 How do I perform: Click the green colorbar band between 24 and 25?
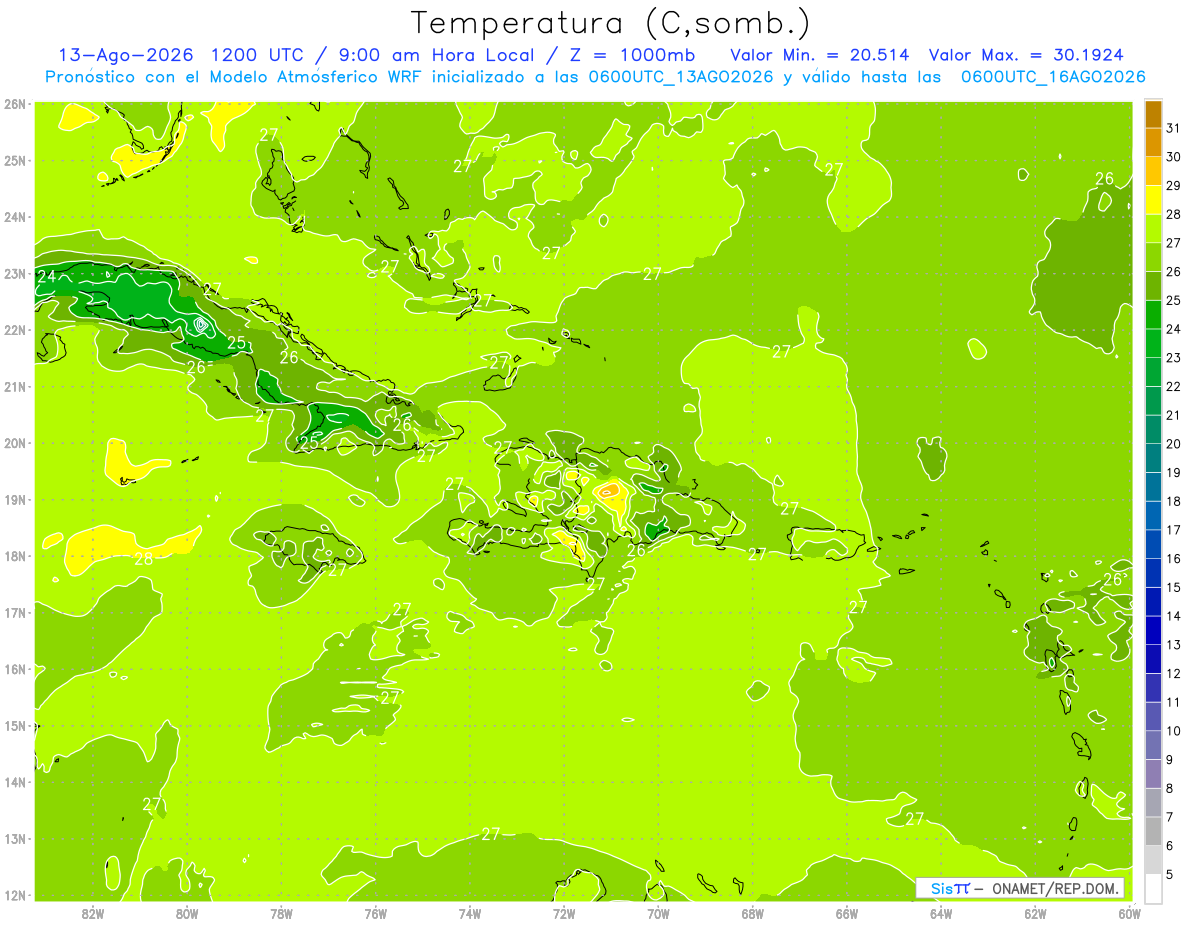(1153, 315)
